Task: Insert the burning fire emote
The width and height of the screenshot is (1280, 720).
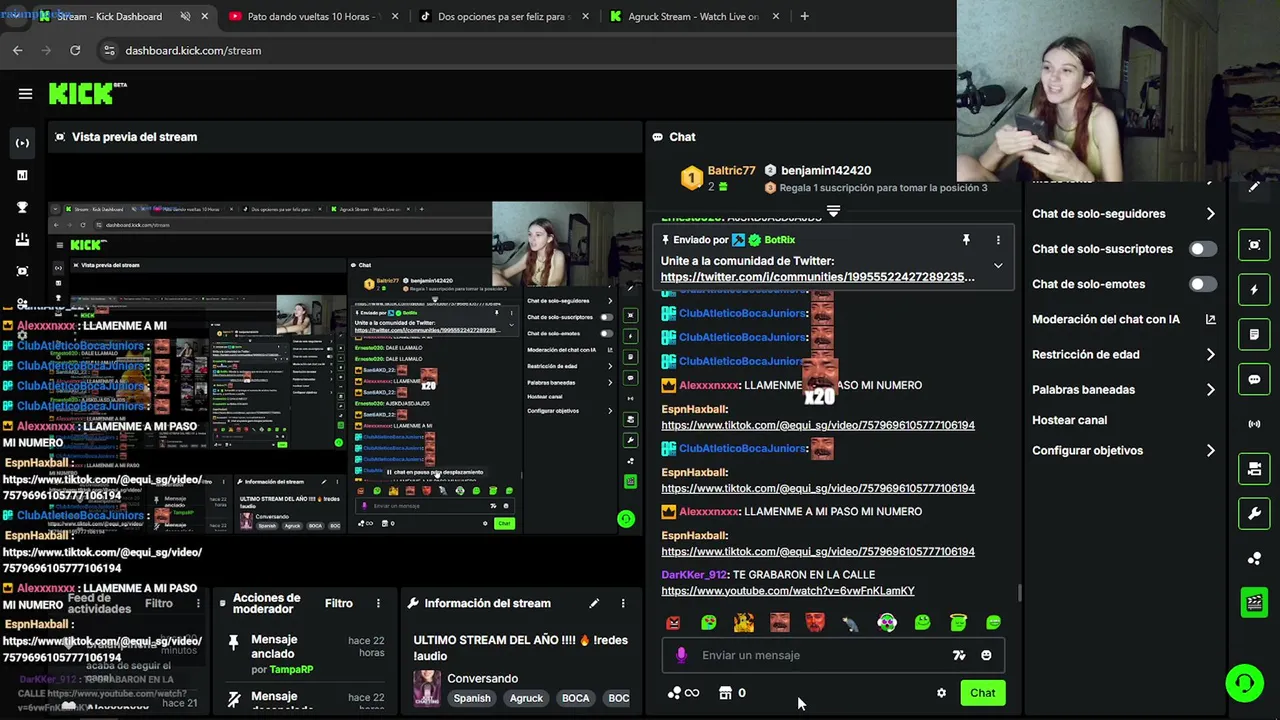Action: point(744,623)
